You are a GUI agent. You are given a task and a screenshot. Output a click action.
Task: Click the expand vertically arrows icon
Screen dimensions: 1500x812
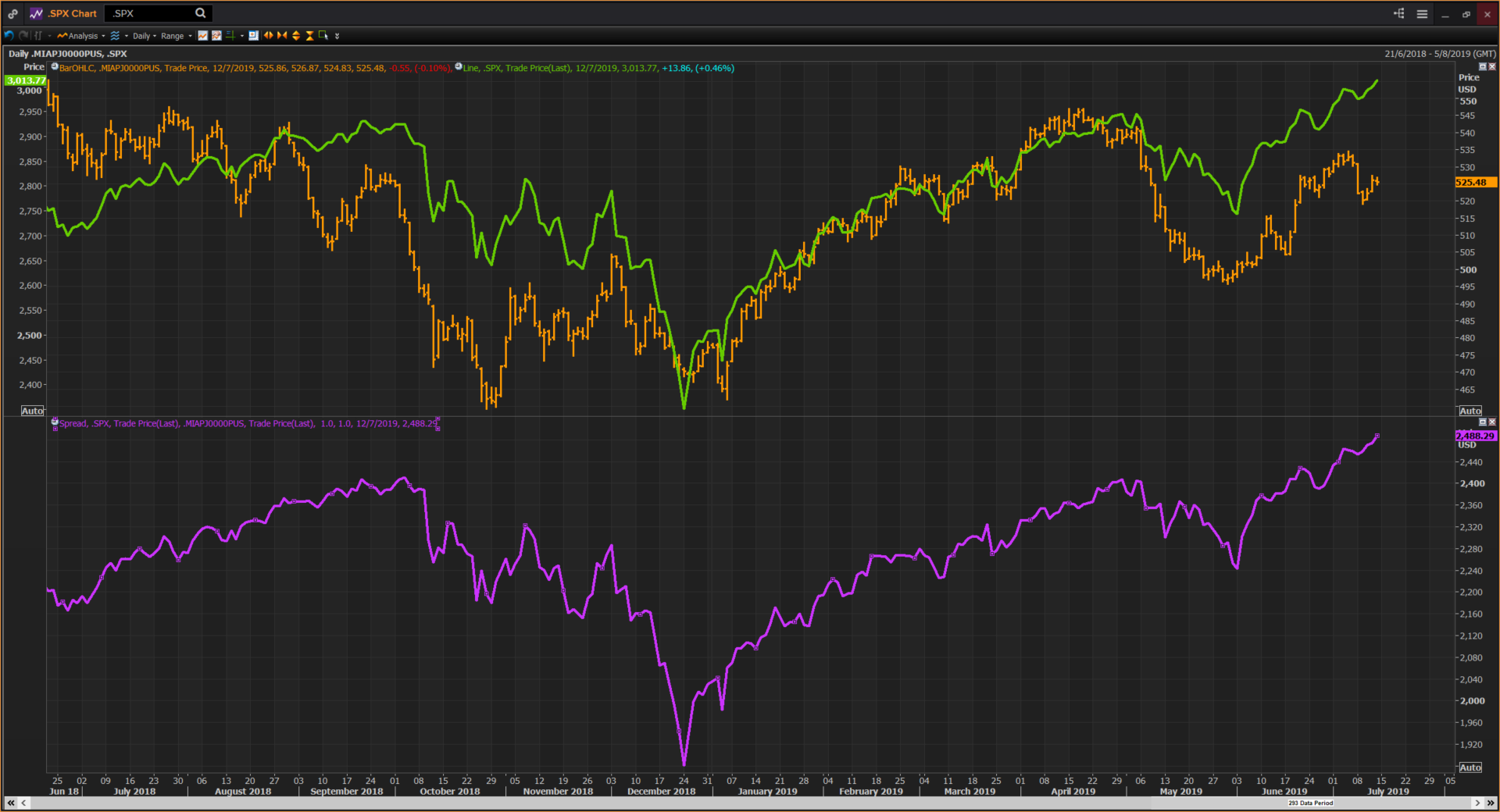click(x=296, y=35)
